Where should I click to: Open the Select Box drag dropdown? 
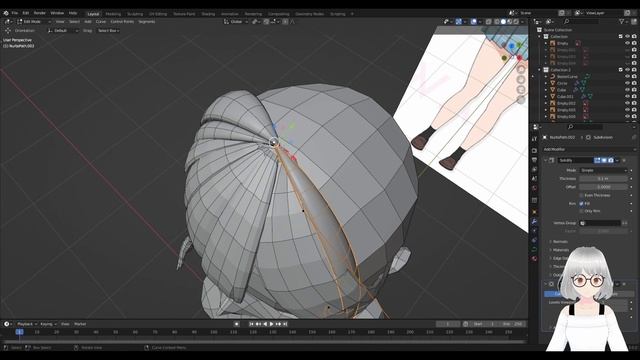pos(109,31)
